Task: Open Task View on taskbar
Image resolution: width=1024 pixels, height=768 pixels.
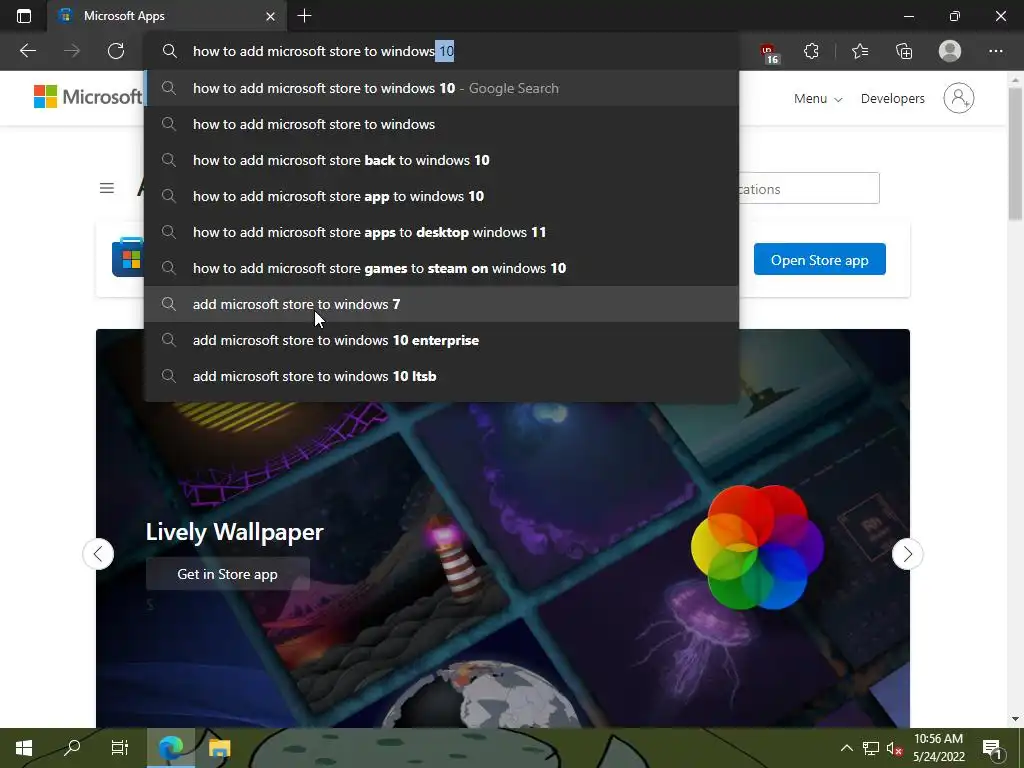Action: tap(120, 748)
